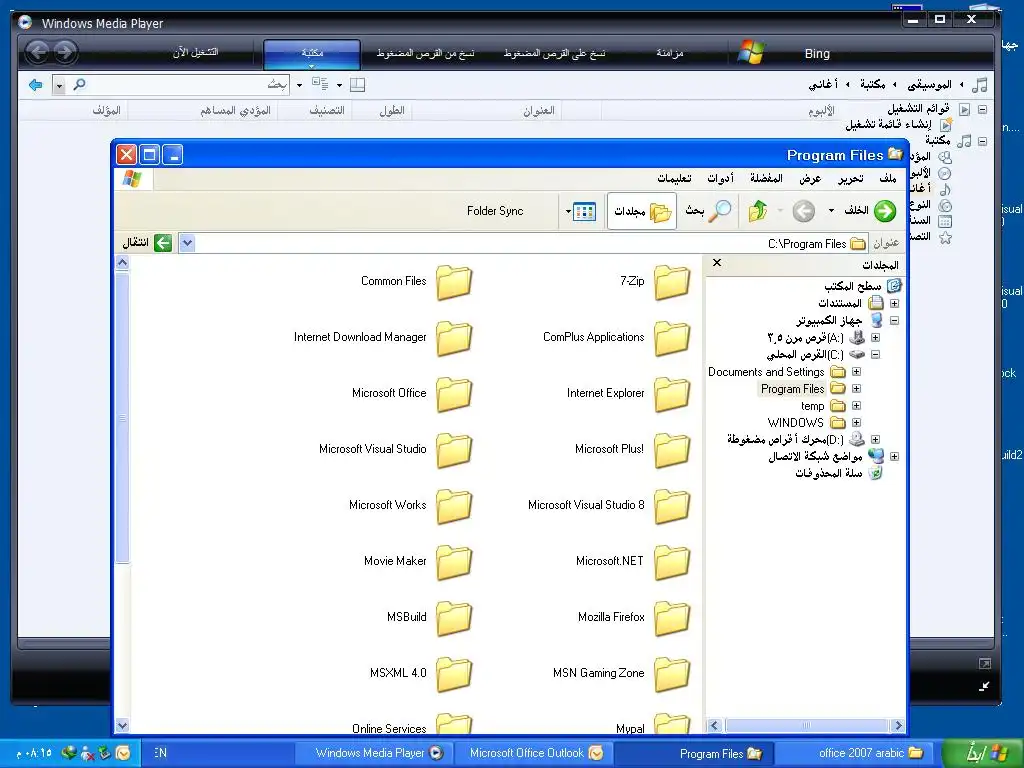This screenshot has height=768, width=1024.
Task: Click the Search magnifier toolbar button
Action: coord(708,211)
